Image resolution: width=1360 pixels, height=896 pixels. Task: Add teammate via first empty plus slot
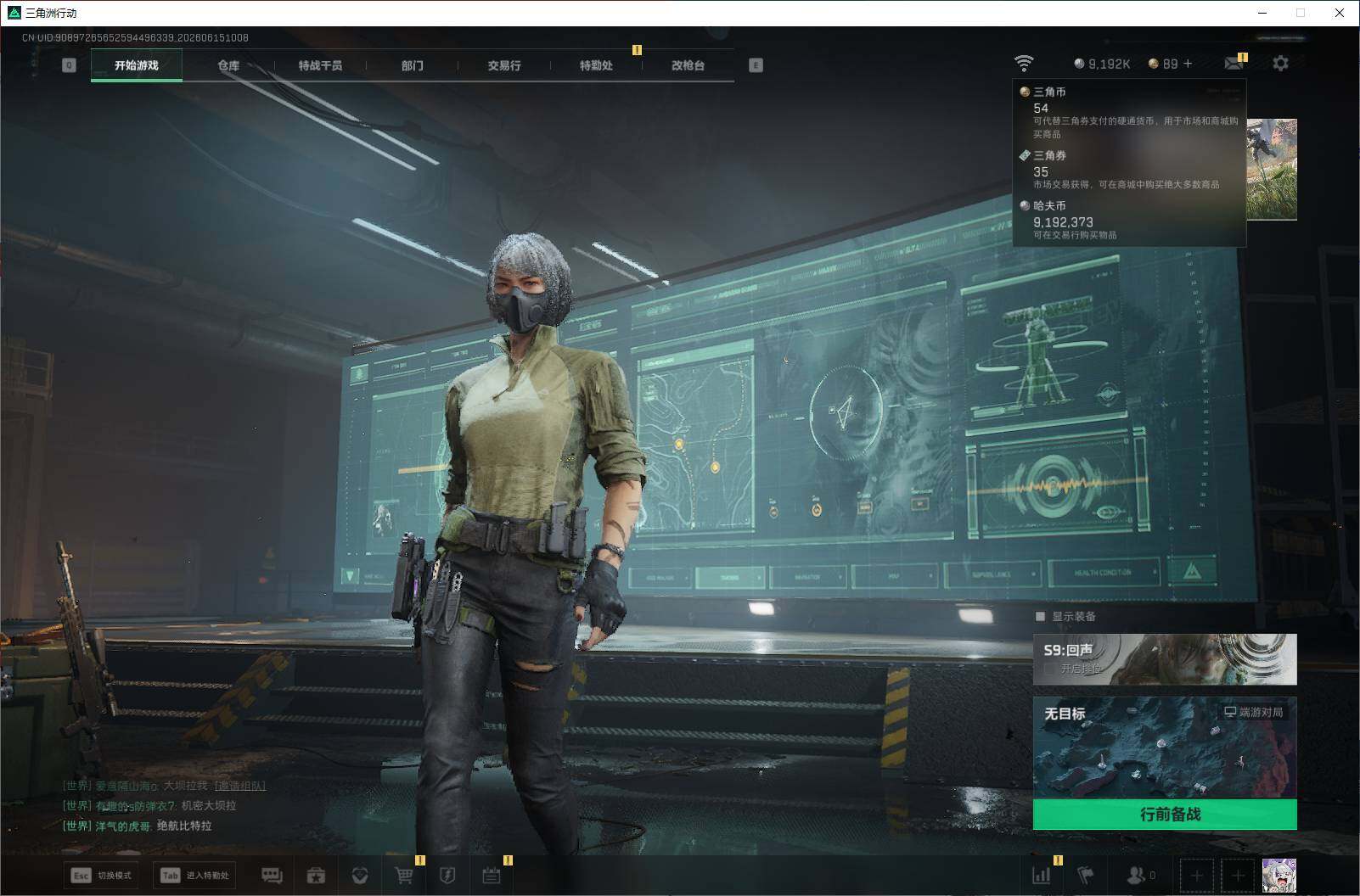[1197, 876]
